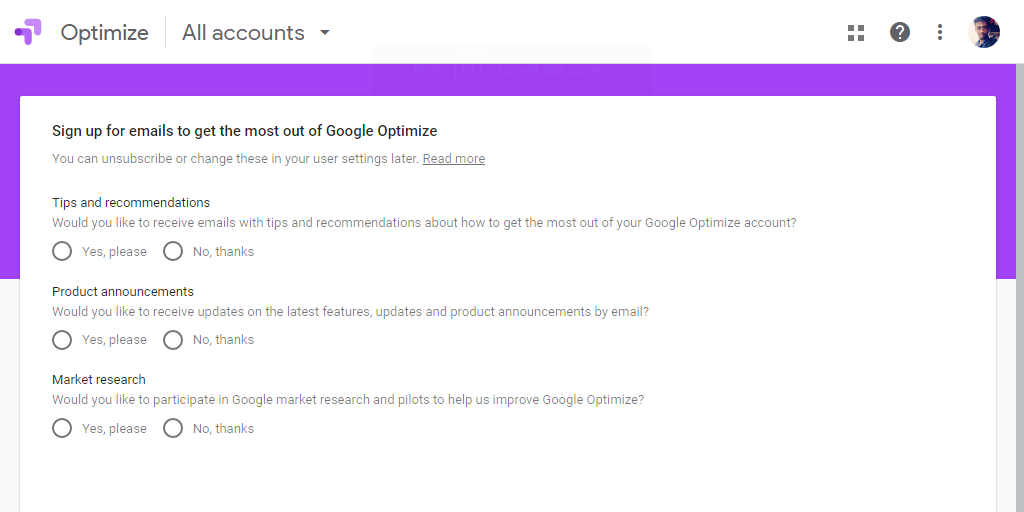Screen dimensions: 1024x512
Task: Click the Product announcements heading
Action: [123, 291]
